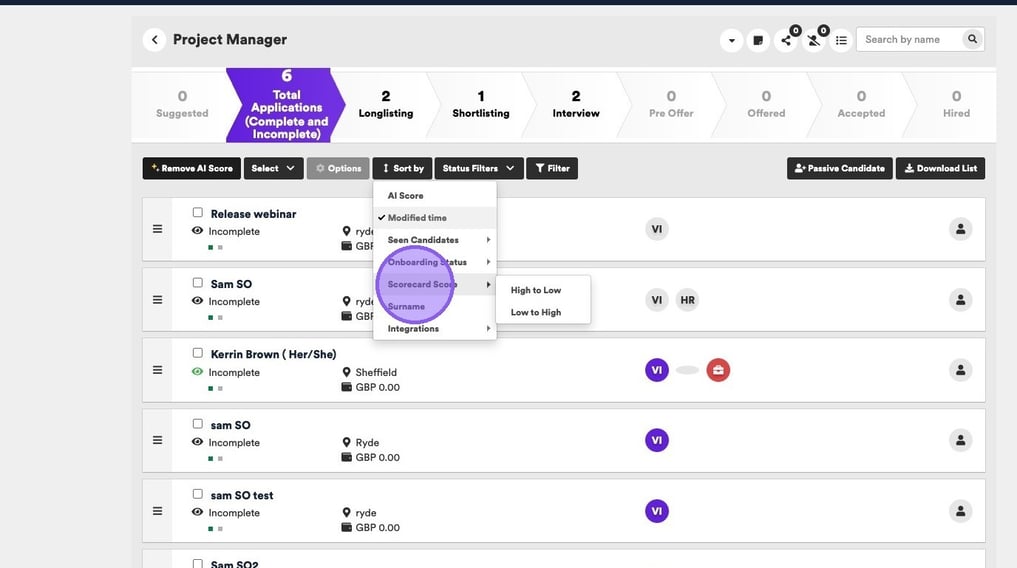Open the Status Filters dropdown
Viewport: 1017px width, 568px height.
(x=478, y=169)
